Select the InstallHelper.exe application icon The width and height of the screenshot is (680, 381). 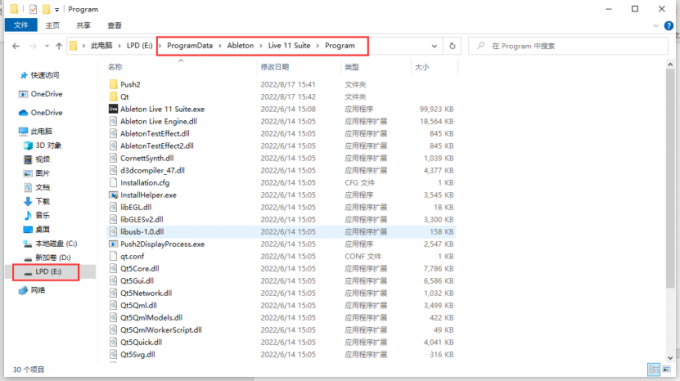pos(113,195)
